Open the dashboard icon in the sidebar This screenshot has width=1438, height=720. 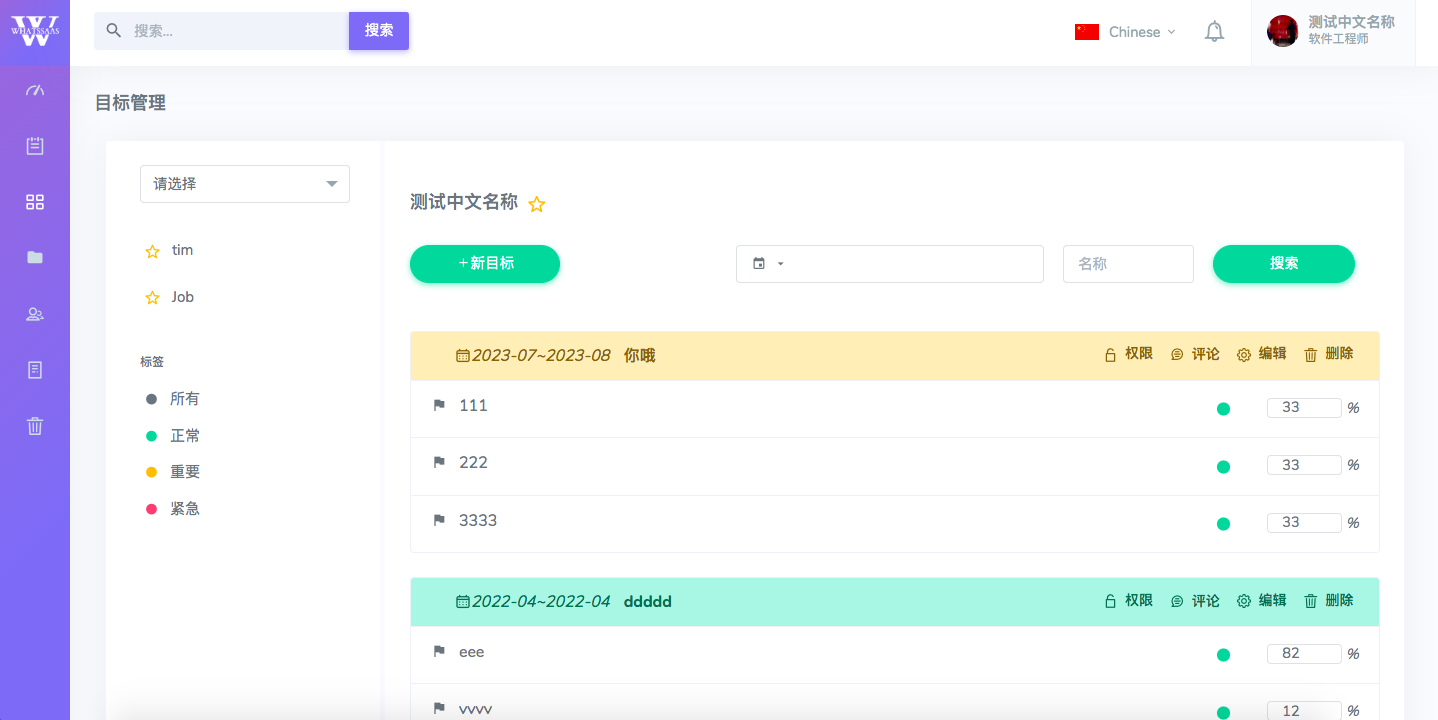(x=35, y=89)
